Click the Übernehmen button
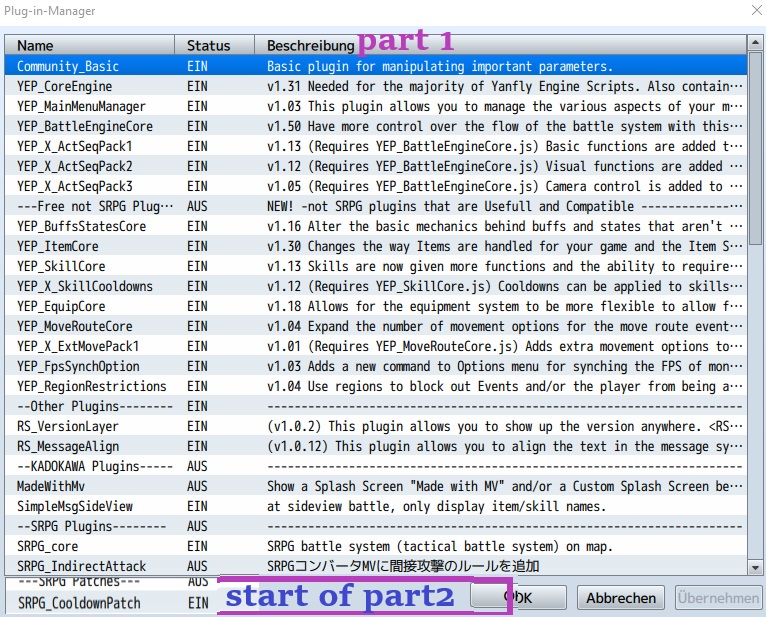The width and height of the screenshot is (766, 617). point(719,597)
